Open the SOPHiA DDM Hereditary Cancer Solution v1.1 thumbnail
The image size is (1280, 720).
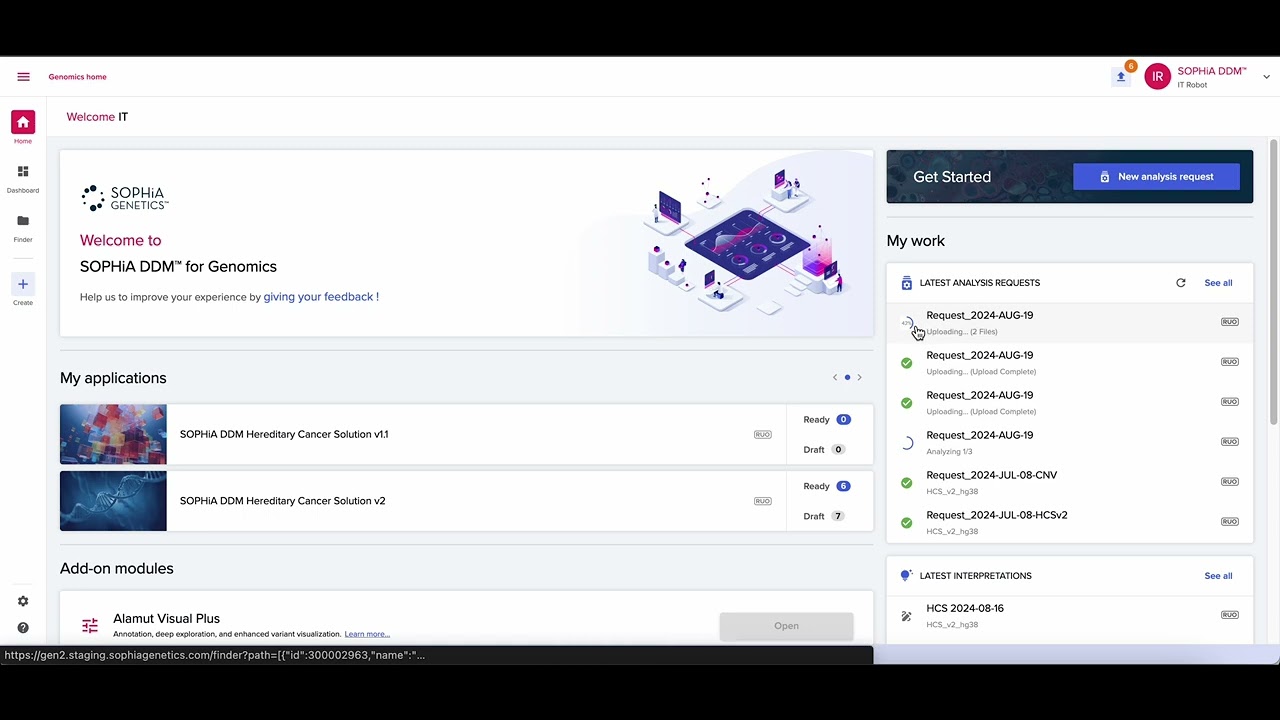pyautogui.click(x=113, y=435)
